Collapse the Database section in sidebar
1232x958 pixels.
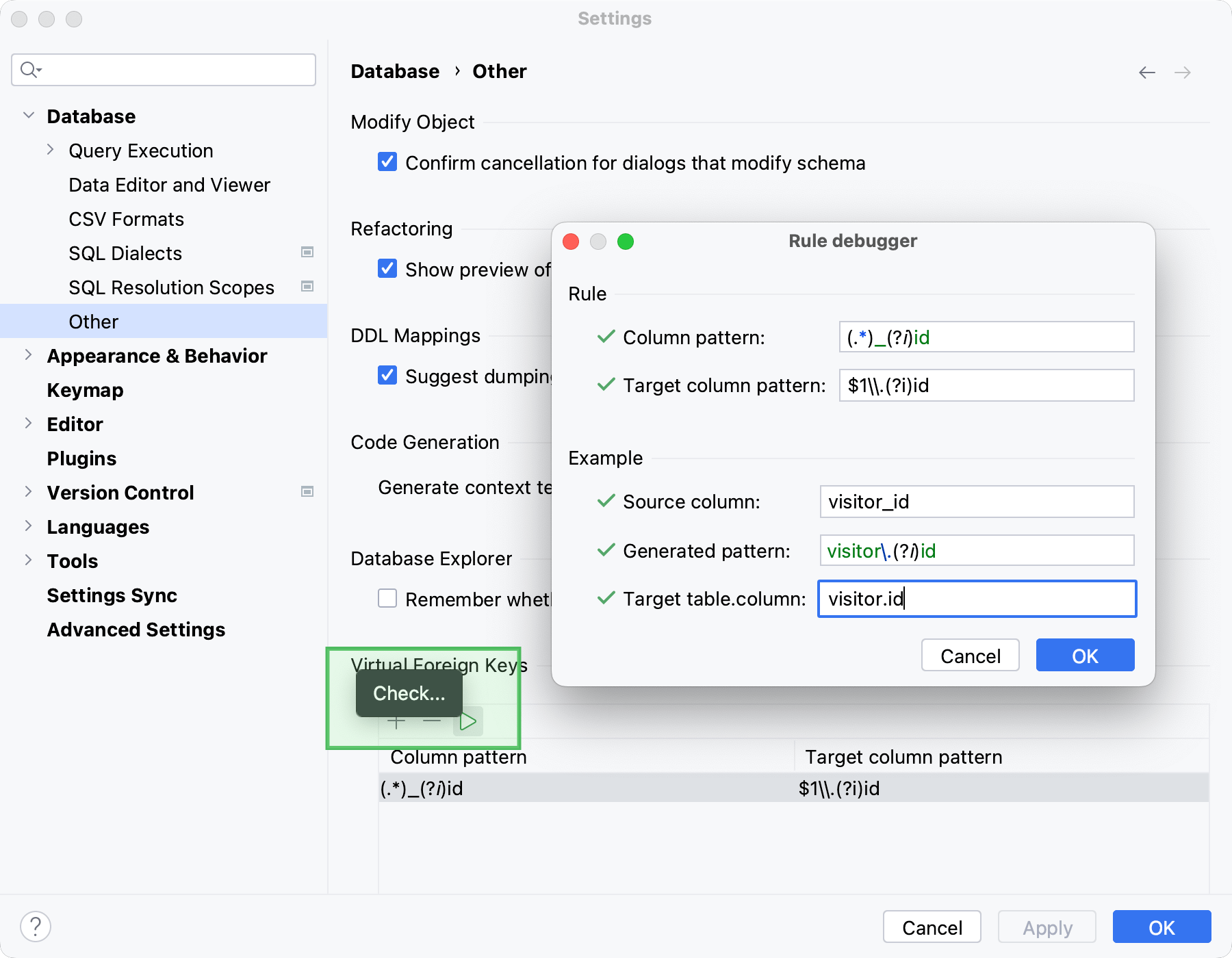point(29,115)
